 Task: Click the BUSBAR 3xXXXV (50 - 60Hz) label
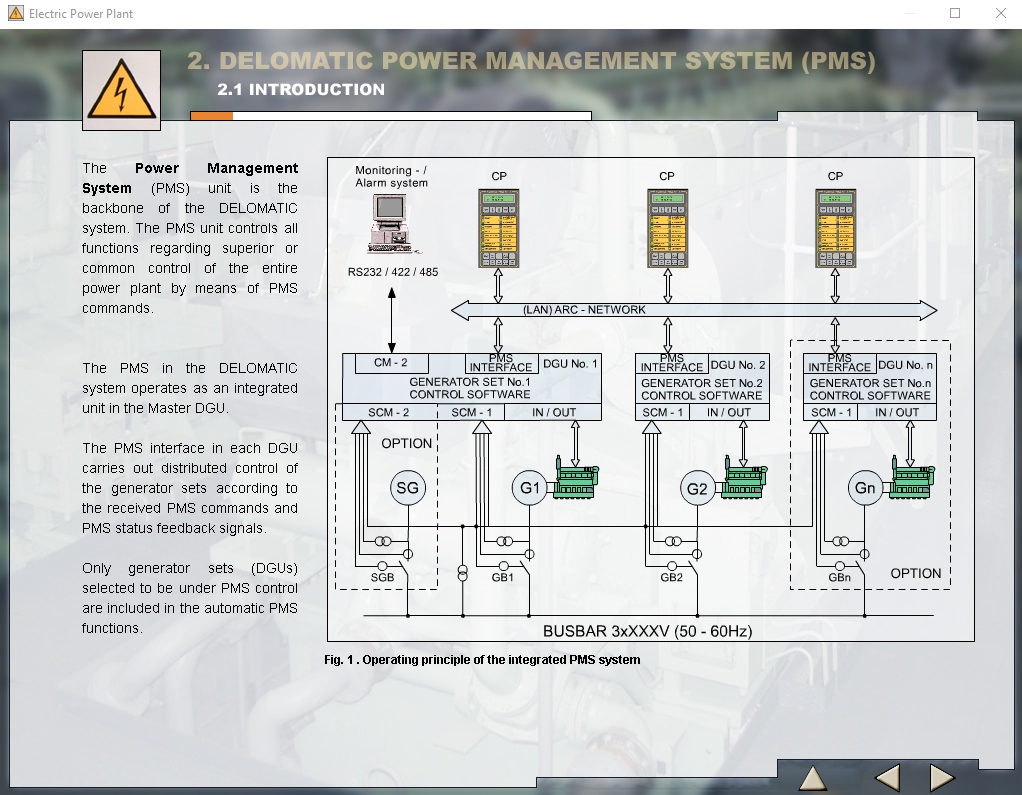pos(647,631)
